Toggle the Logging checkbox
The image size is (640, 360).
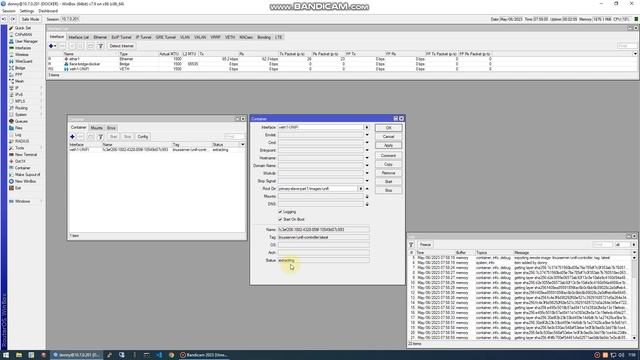280,212
